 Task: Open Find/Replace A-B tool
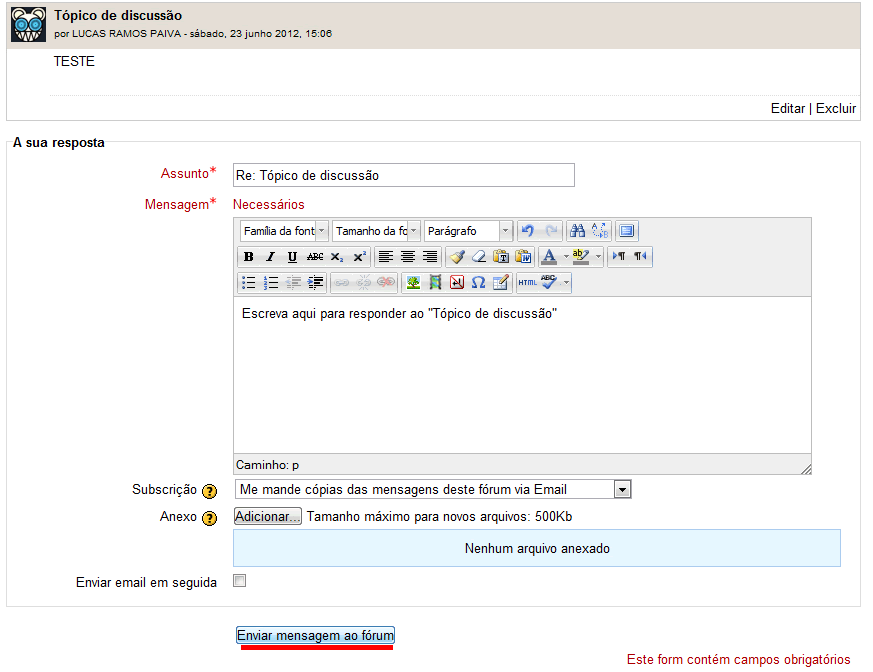coord(600,230)
